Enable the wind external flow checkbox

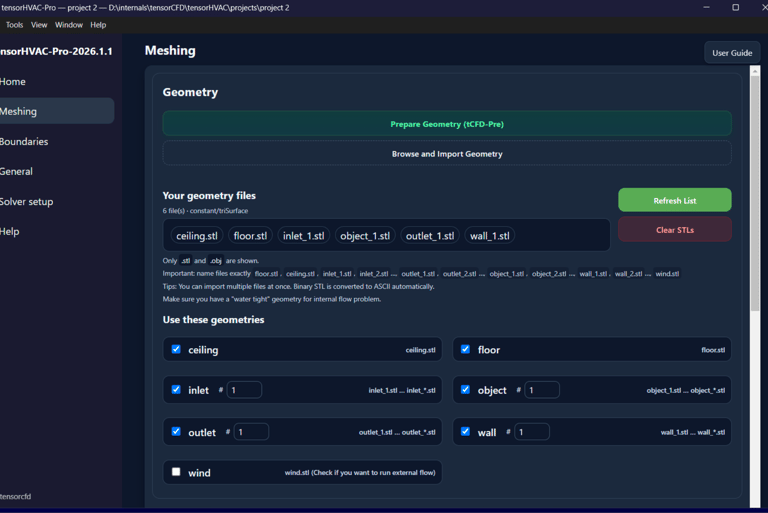pos(176,472)
